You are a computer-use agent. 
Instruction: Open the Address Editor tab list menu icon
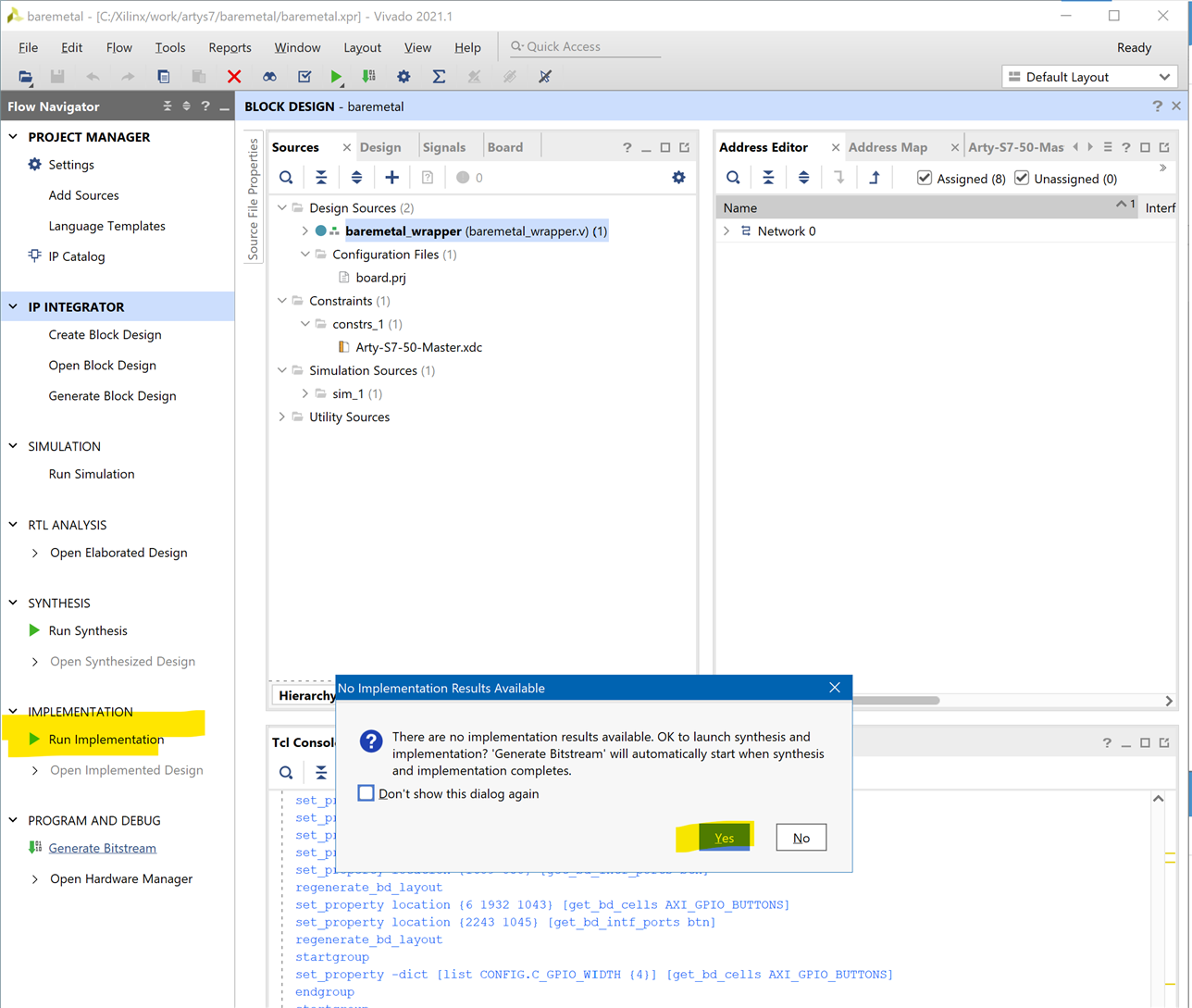1108,147
